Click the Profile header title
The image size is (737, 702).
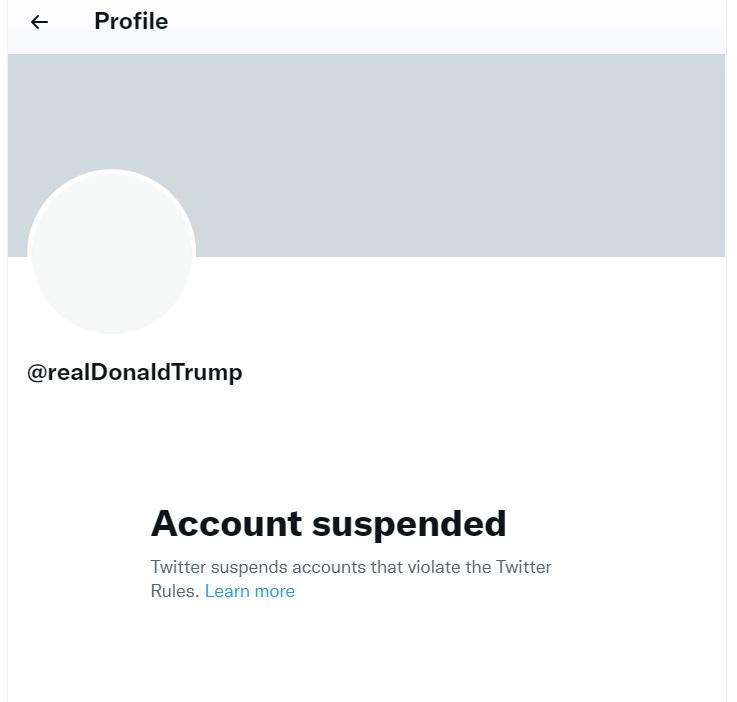(131, 22)
